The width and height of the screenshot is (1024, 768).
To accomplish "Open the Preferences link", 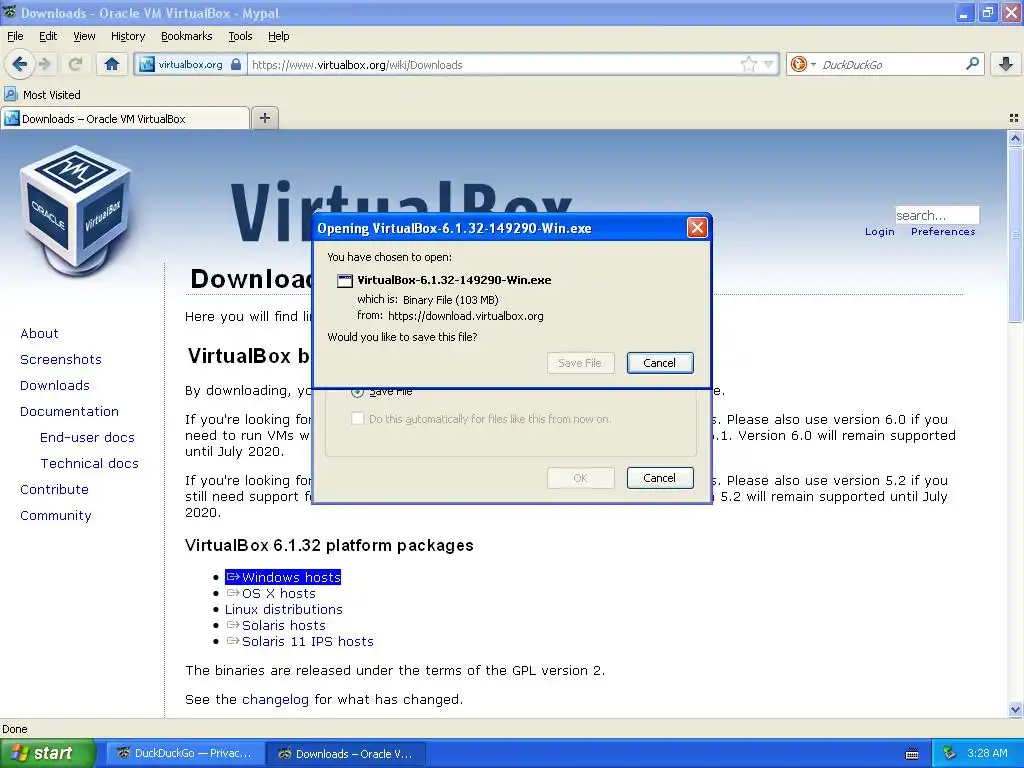I will click(x=942, y=231).
